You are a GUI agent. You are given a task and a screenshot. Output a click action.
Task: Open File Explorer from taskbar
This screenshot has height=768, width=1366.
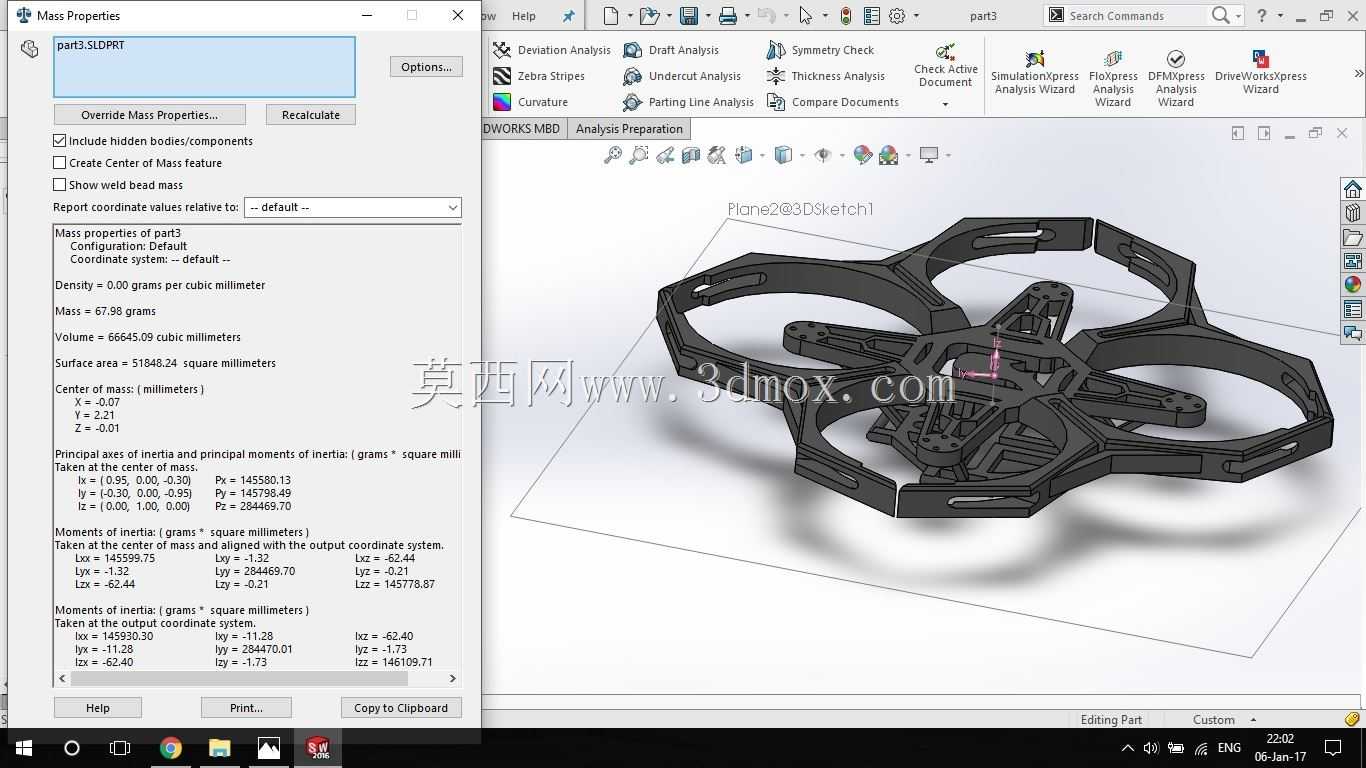[220, 748]
